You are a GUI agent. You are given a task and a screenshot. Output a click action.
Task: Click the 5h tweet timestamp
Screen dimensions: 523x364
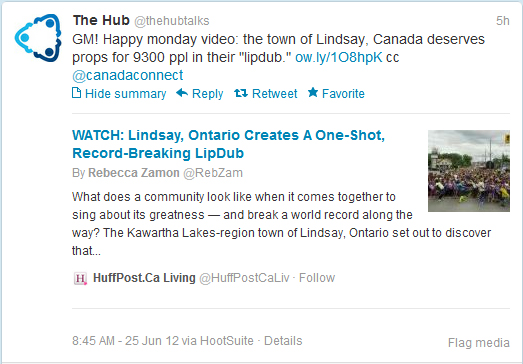503,21
